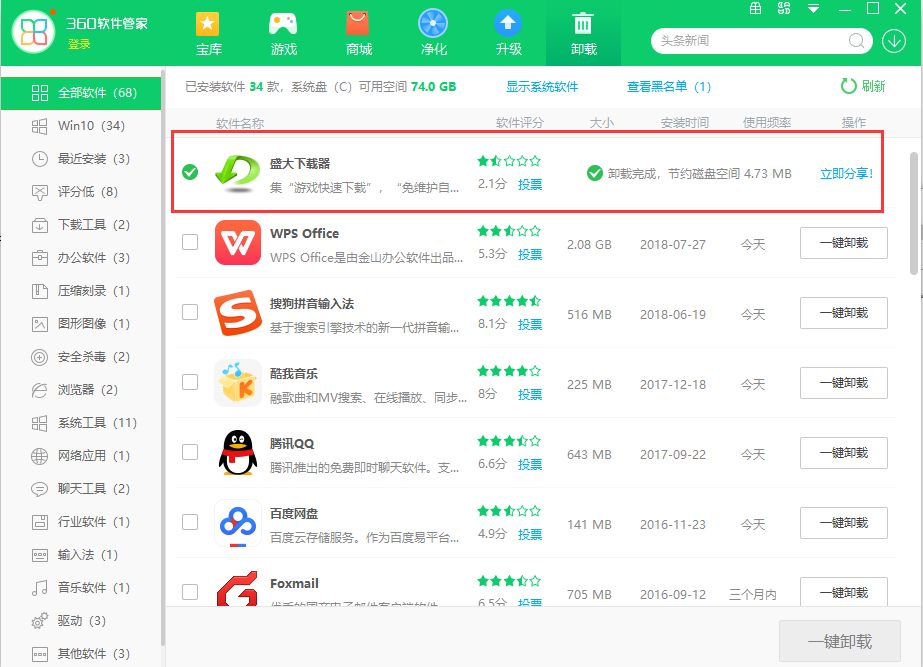This screenshot has width=923, height=667.
Task: Open the 净化 fan icon tab
Action: point(433,34)
